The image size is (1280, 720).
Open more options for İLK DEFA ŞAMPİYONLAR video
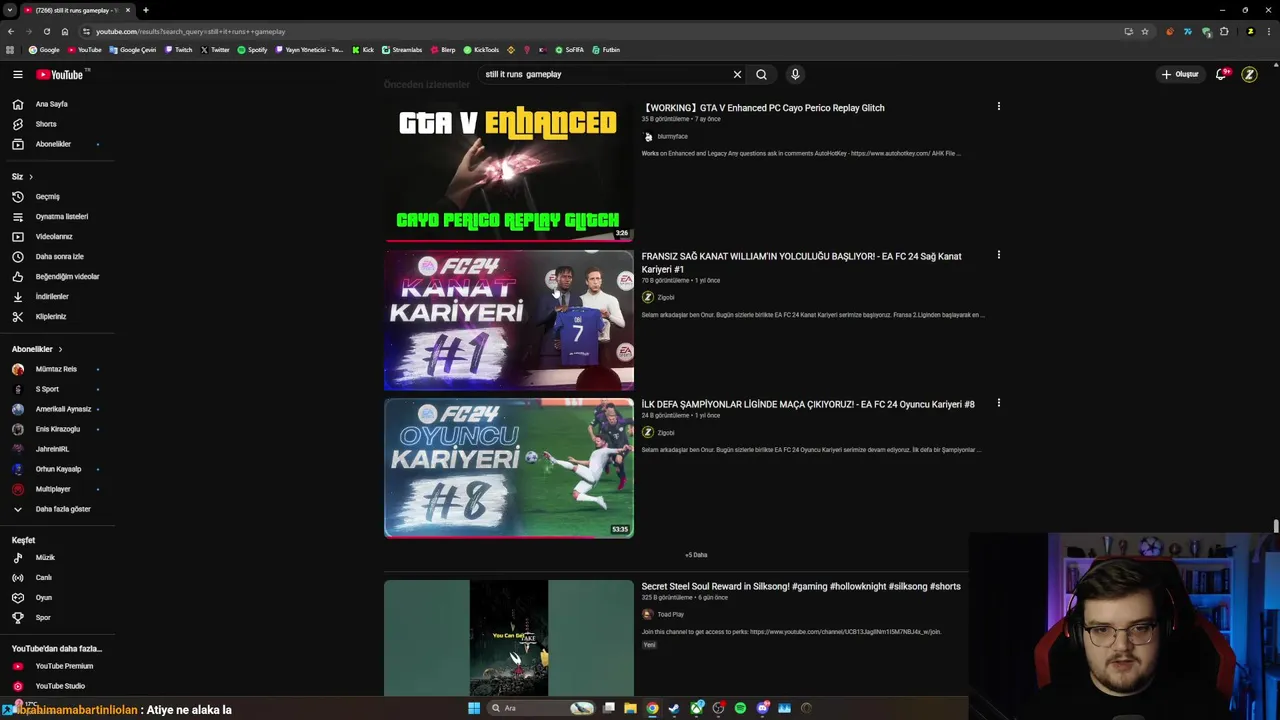pyautogui.click(x=998, y=403)
